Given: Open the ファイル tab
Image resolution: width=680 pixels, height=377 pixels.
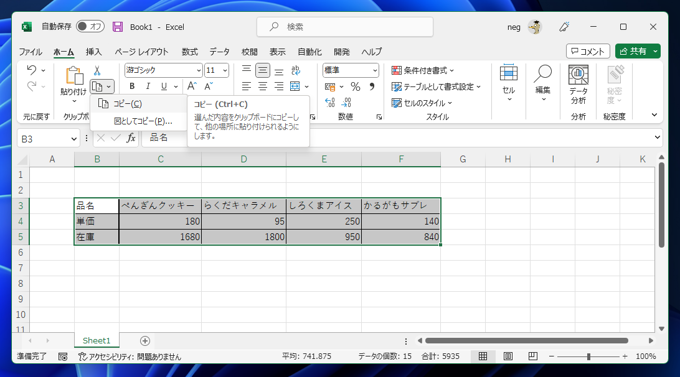Looking at the screenshot, I should pos(30,52).
